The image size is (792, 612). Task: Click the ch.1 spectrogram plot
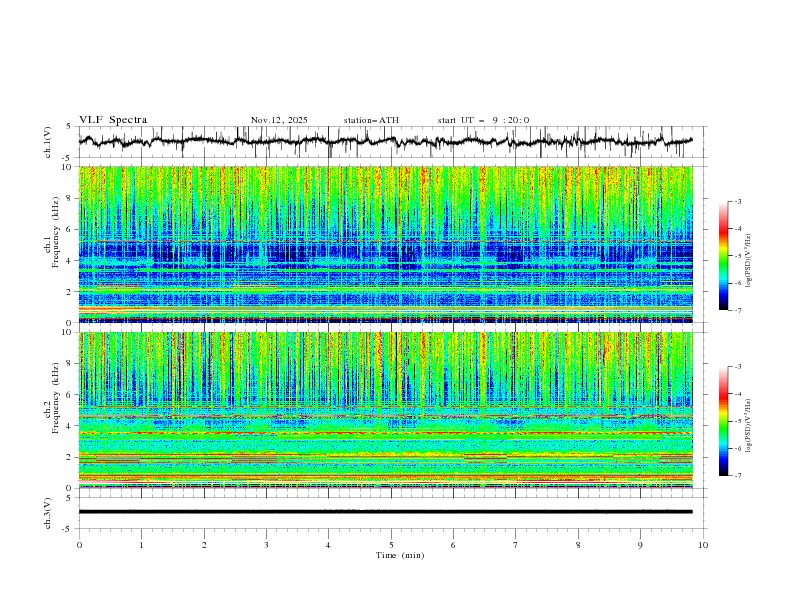pos(386,244)
